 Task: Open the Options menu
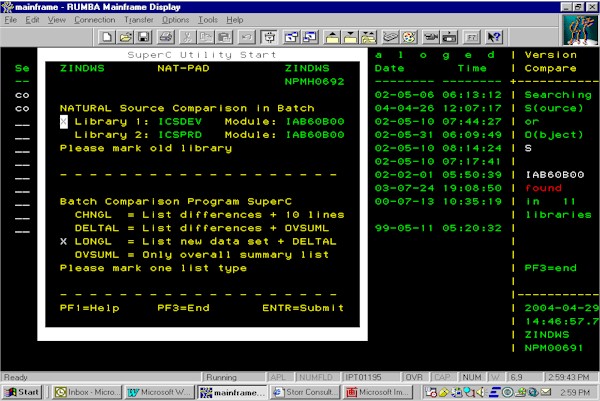pos(175,19)
